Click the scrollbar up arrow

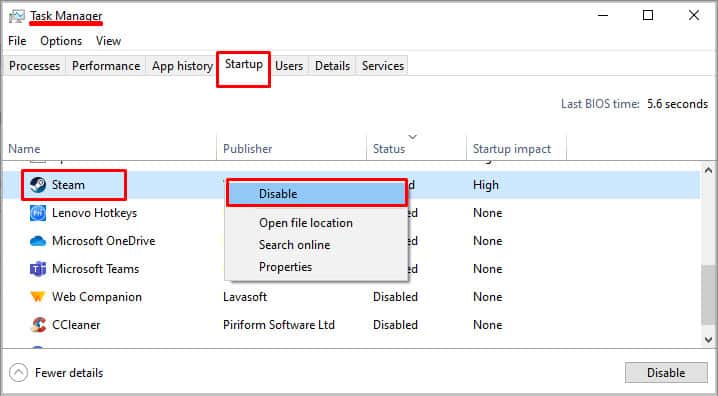[x=708, y=170]
